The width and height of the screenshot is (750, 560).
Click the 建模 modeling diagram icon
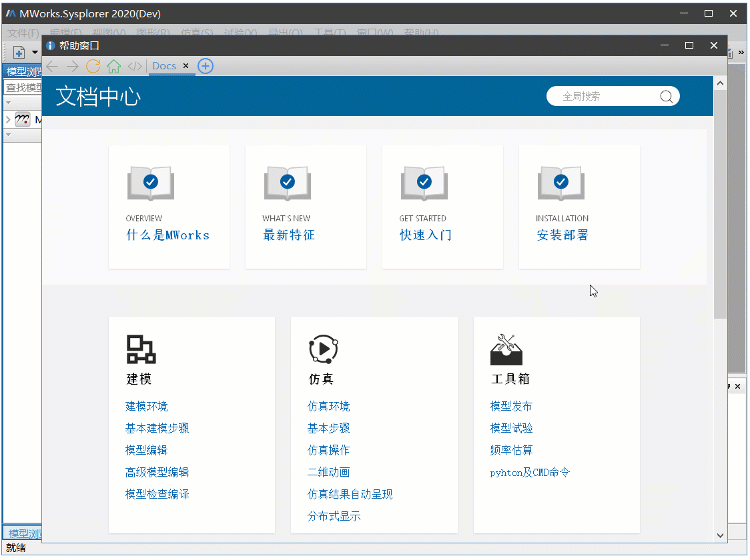pyautogui.click(x=141, y=349)
